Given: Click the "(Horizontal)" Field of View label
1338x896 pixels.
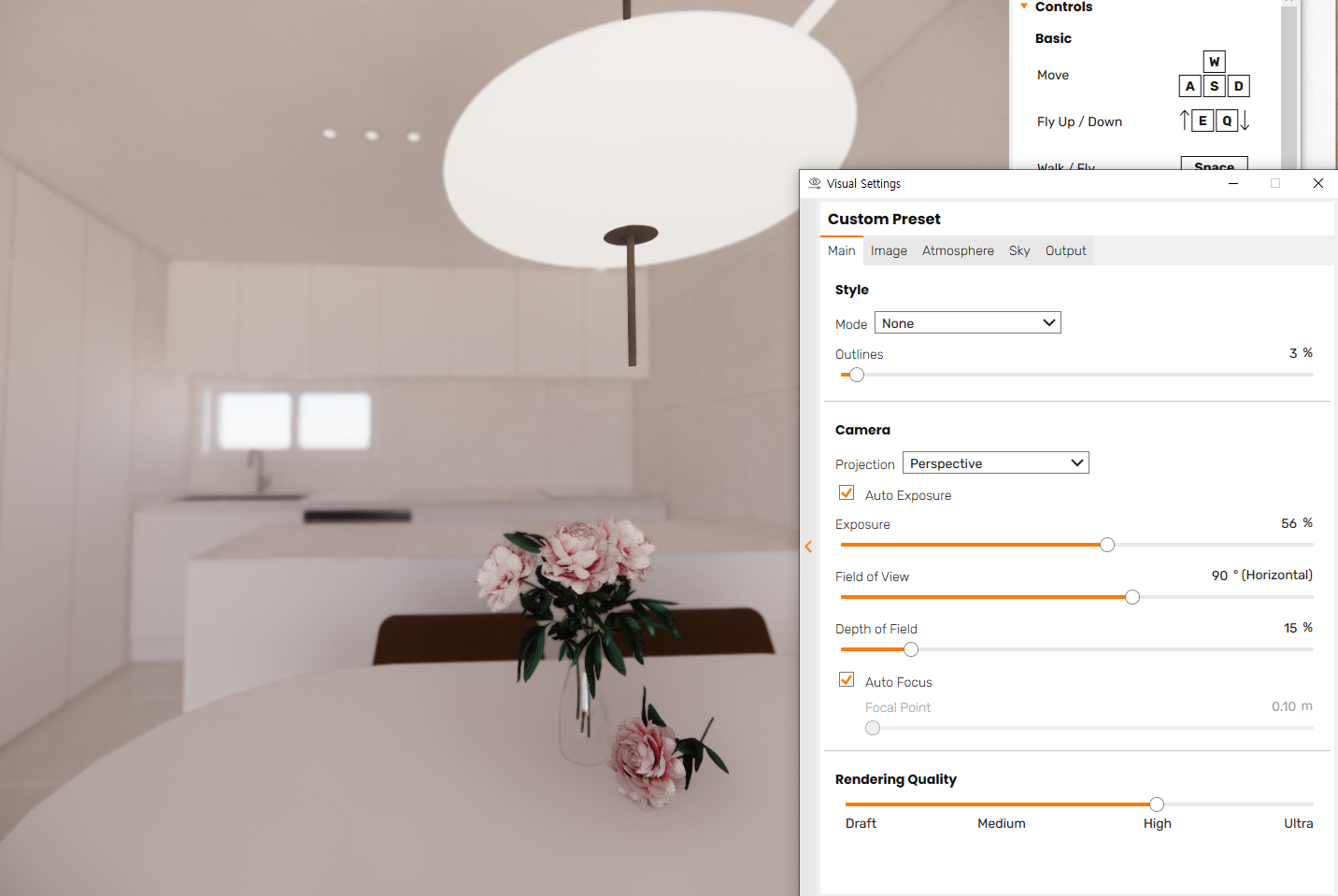Looking at the screenshot, I should pos(1276,576).
